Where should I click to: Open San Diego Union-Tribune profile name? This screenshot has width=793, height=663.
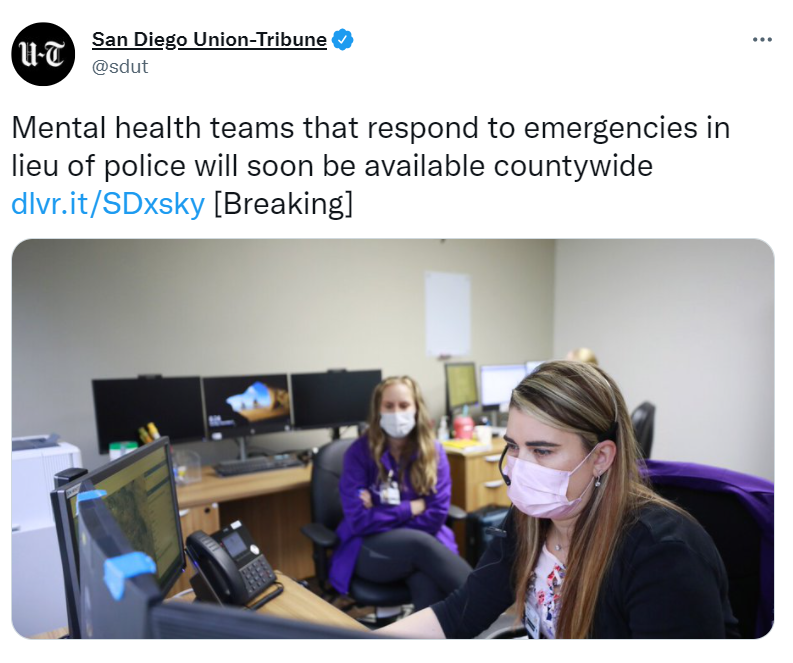click(209, 39)
